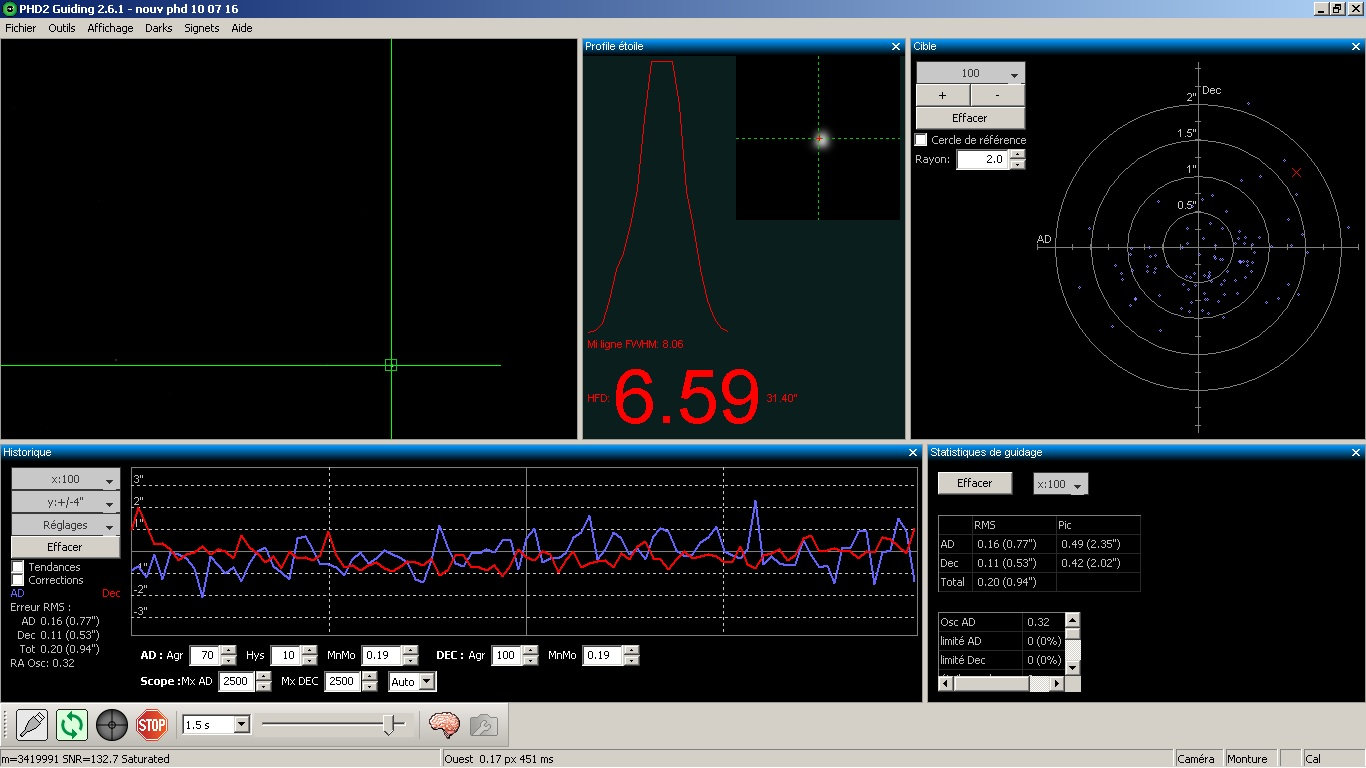Open the Outils menu
The height and width of the screenshot is (768, 1366).
pos(62,28)
